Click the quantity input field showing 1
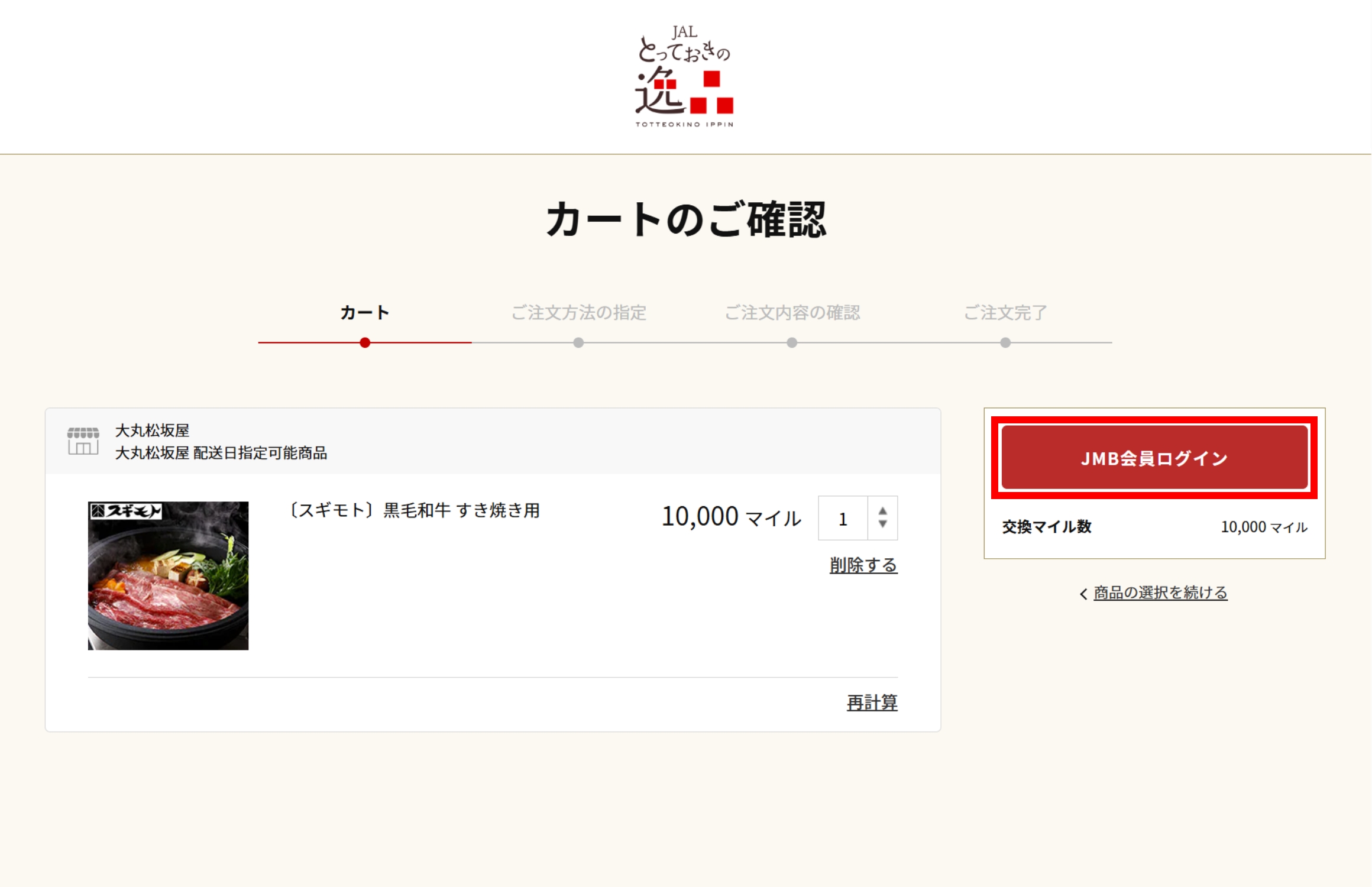This screenshot has height=887, width=1372. [843, 518]
